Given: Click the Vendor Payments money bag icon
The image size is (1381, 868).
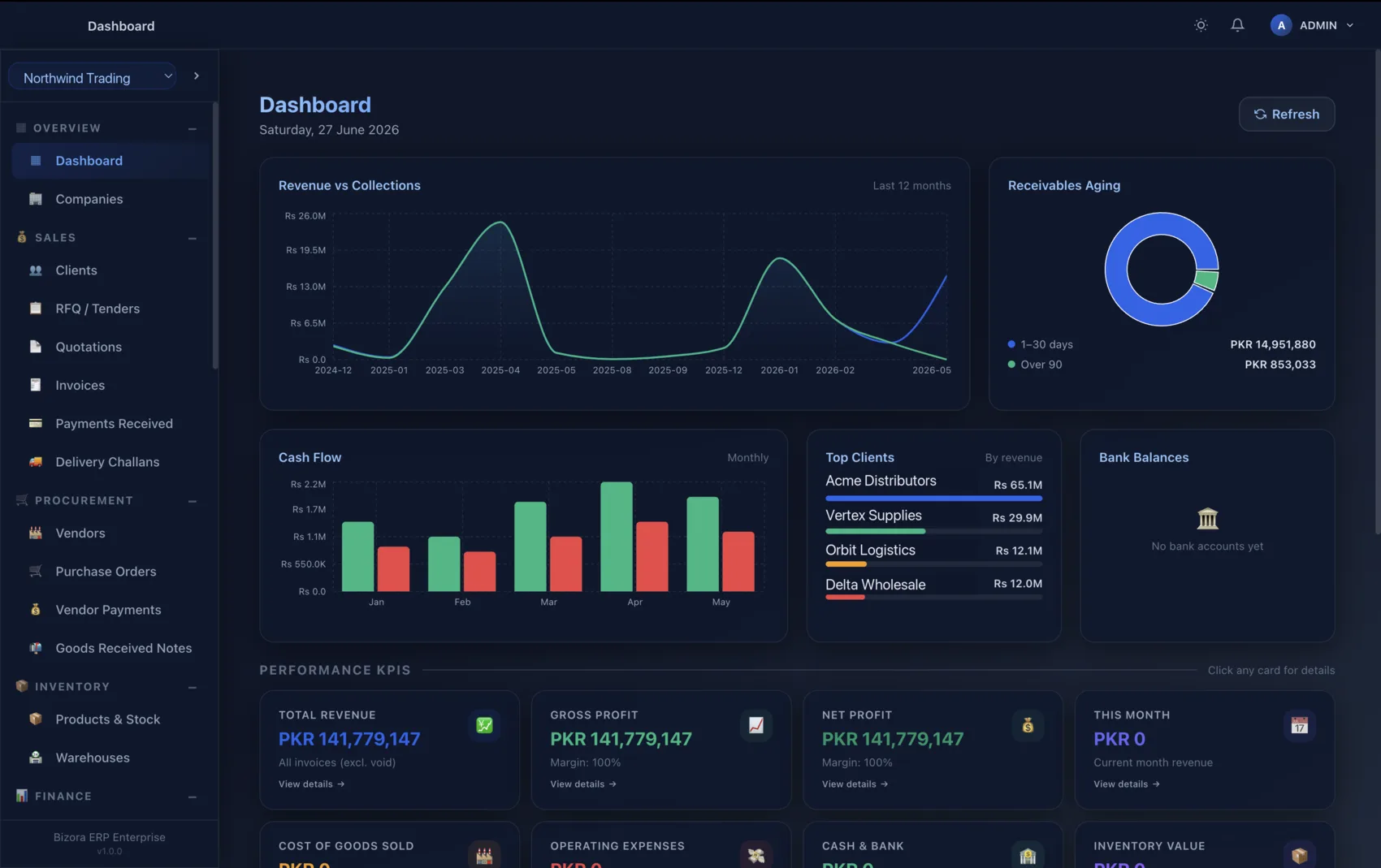Looking at the screenshot, I should pos(35,610).
